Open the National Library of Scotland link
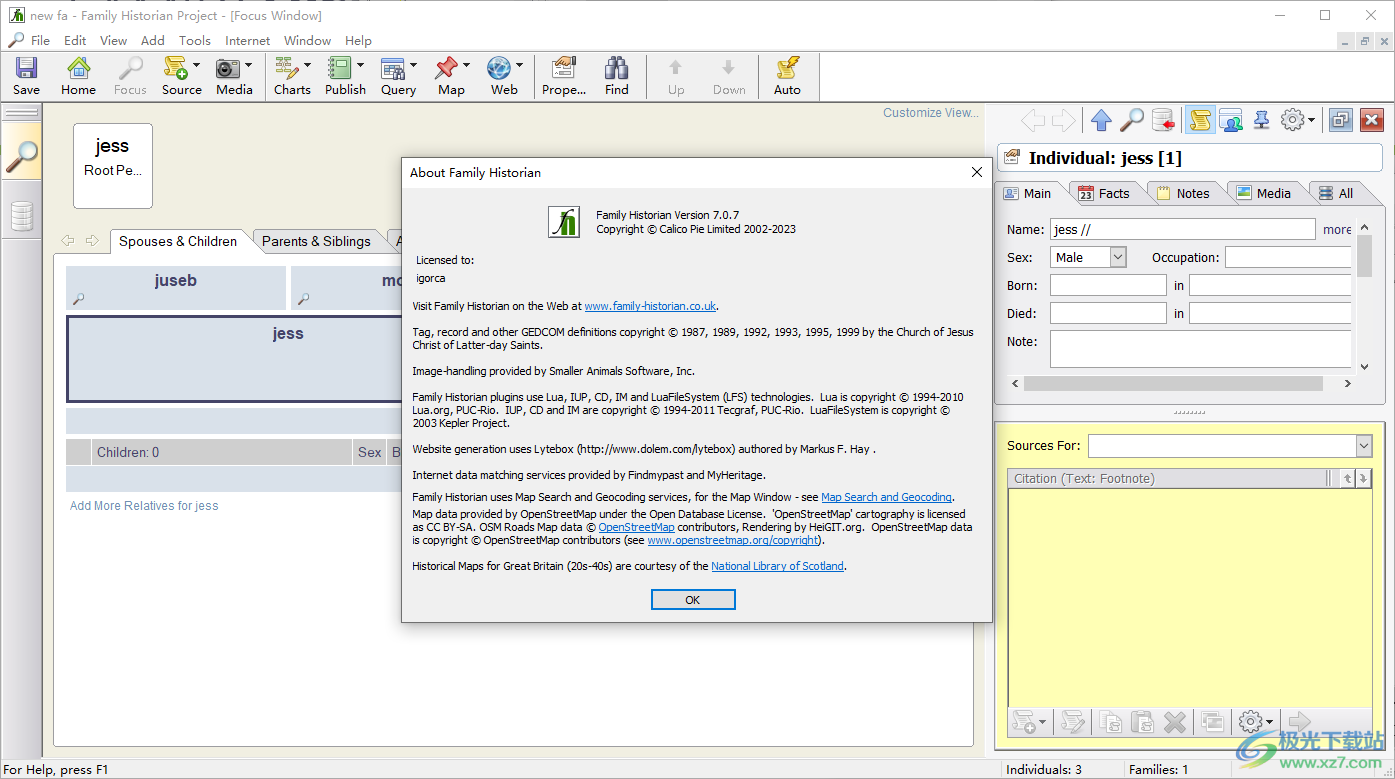This screenshot has height=779, width=1395. click(x=778, y=566)
